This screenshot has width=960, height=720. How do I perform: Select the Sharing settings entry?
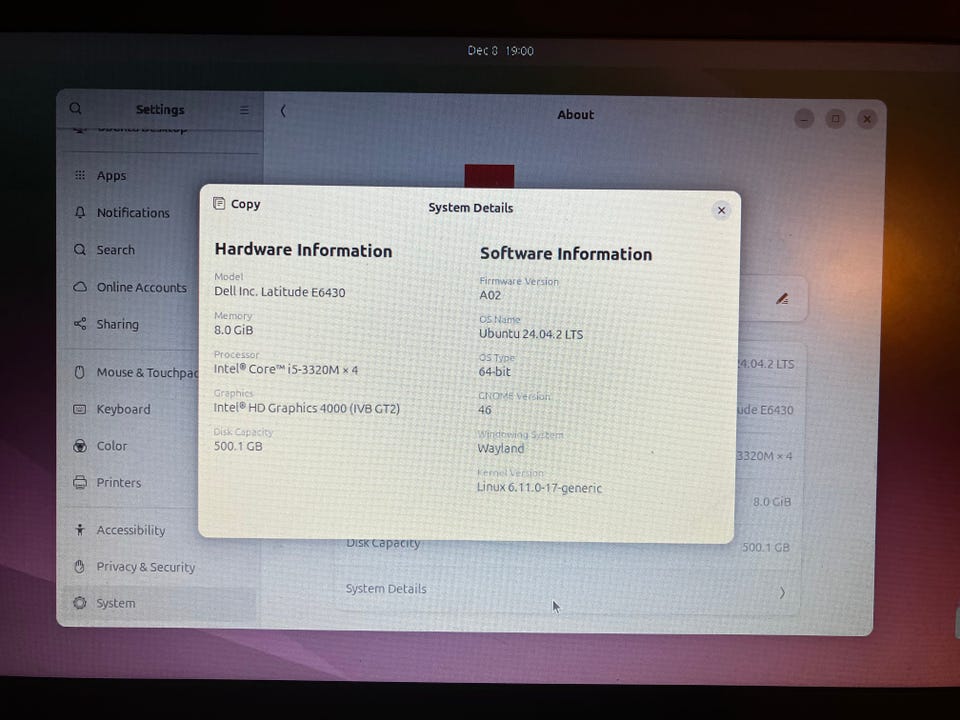tap(117, 324)
